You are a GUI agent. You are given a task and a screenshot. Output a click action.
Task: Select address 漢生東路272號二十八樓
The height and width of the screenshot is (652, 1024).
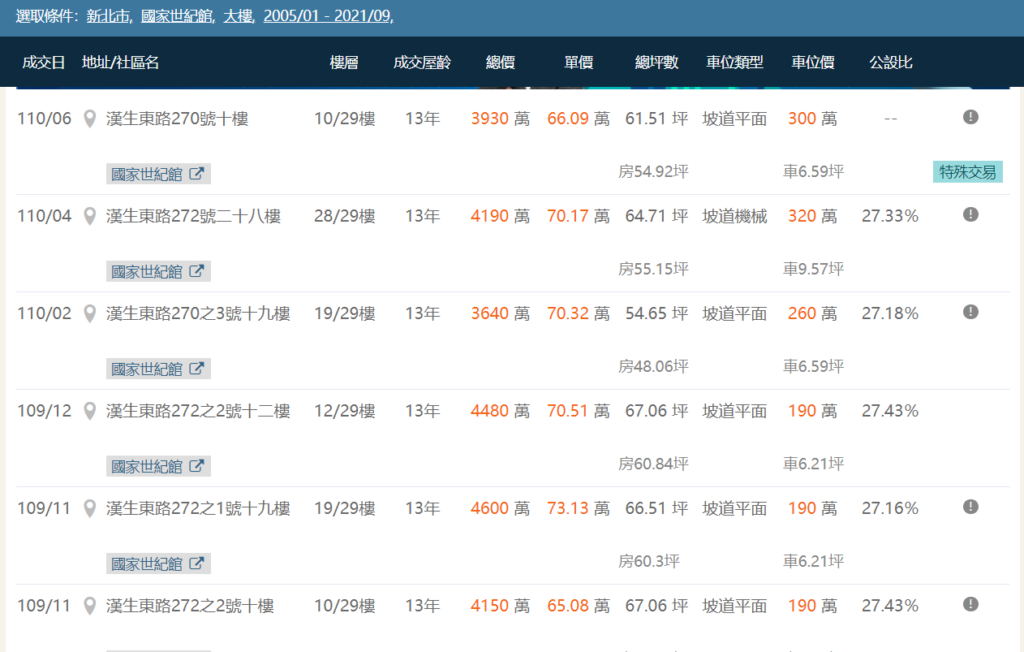click(x=193, y=216)
